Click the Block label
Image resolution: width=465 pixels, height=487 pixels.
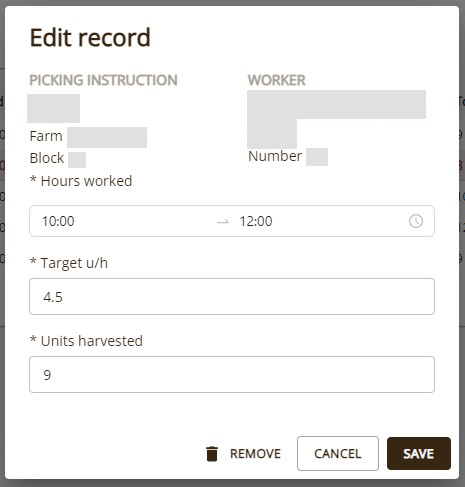click(47, 158)
